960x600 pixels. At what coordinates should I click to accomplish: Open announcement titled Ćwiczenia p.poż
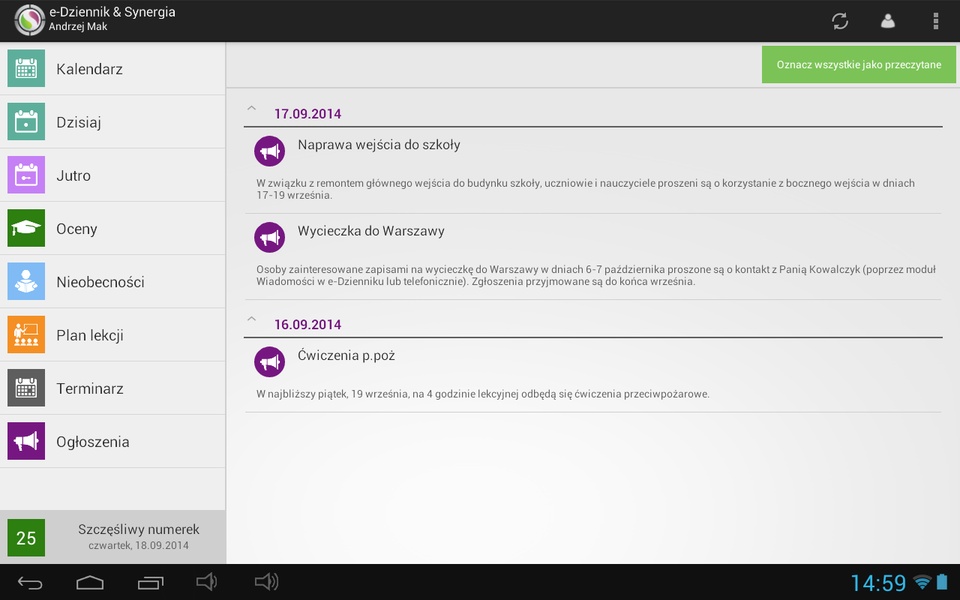346,356
